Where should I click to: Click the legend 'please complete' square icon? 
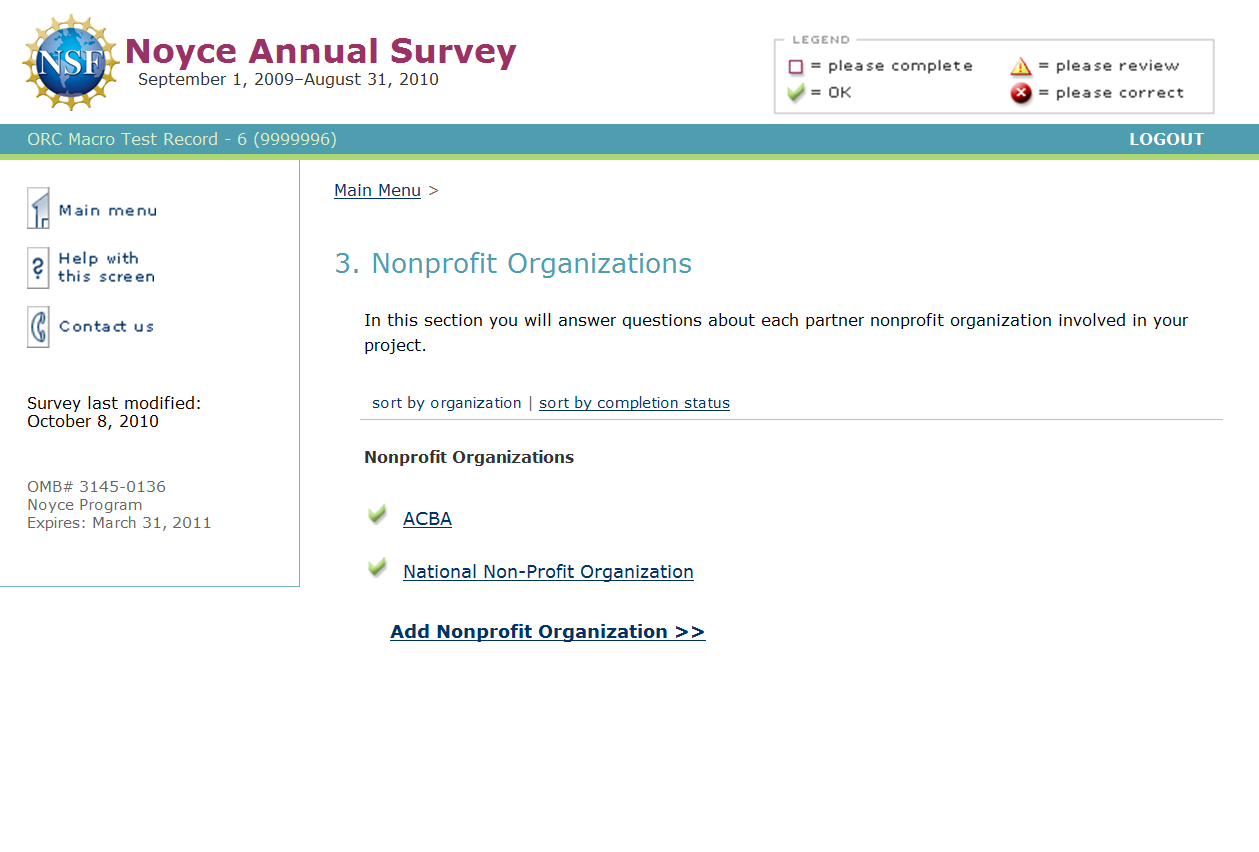pos(796,67)
